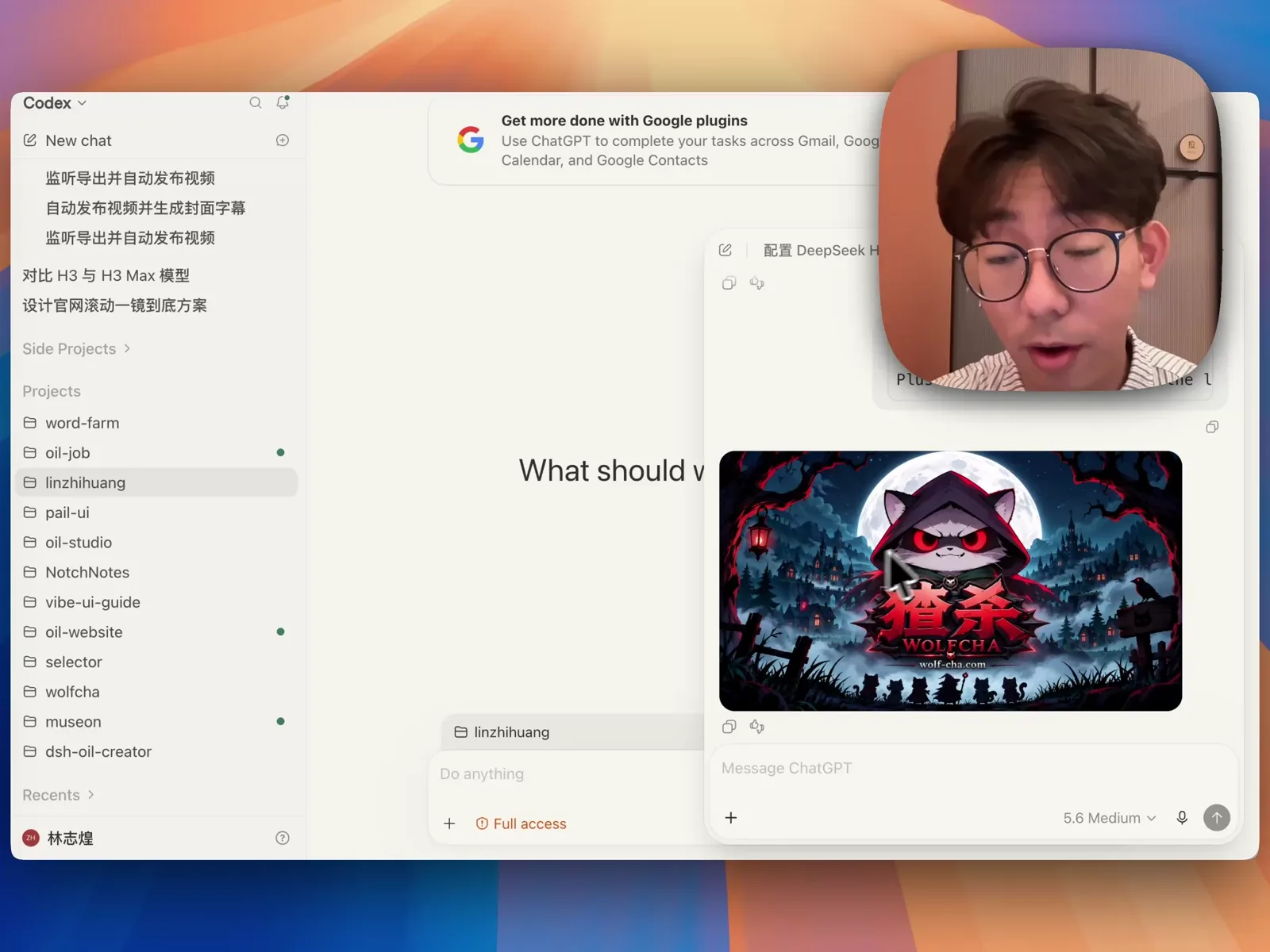
Task: Select the museon project
Action: pos(156,722)
